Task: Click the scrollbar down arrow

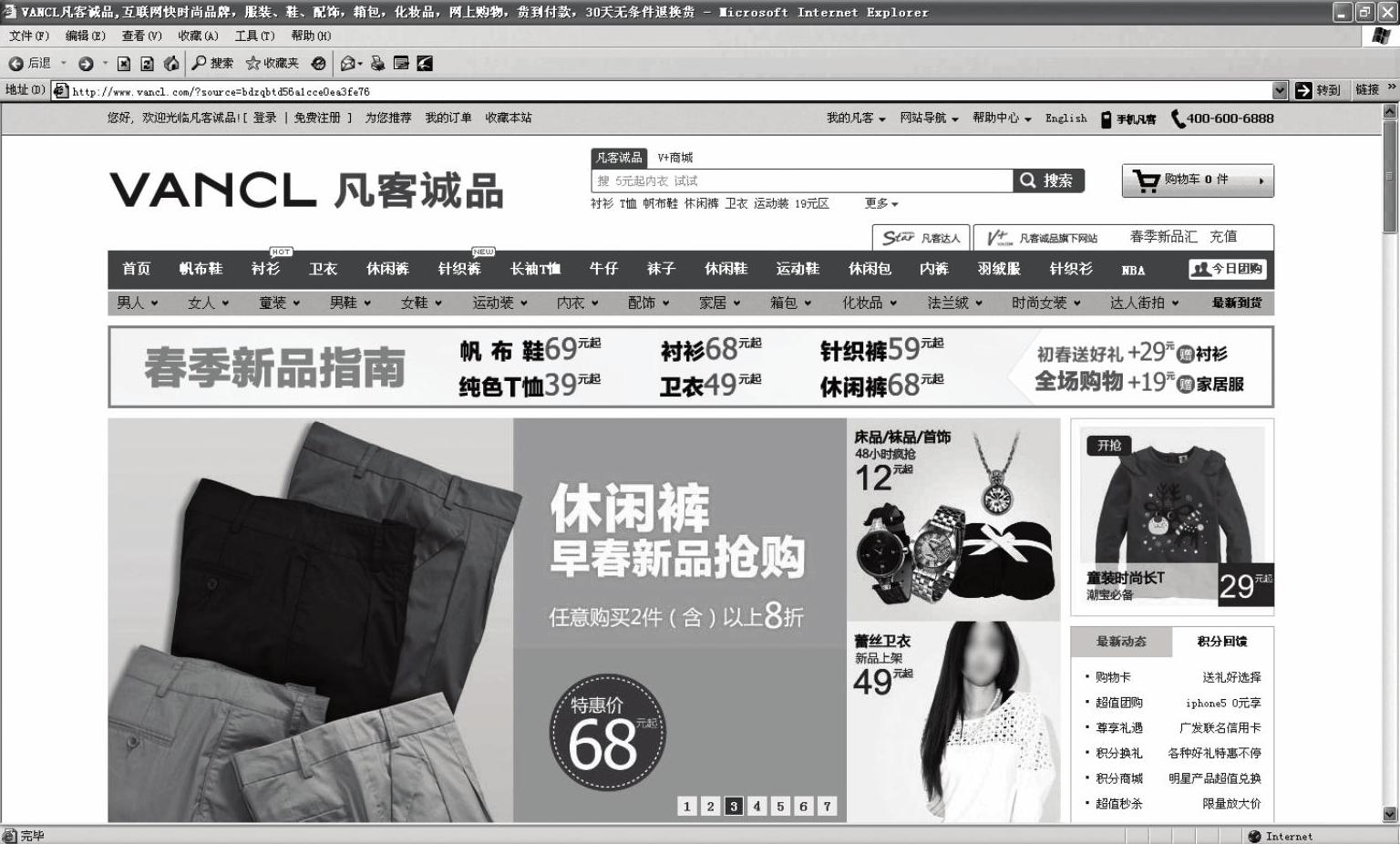Action: [1390, 815]
